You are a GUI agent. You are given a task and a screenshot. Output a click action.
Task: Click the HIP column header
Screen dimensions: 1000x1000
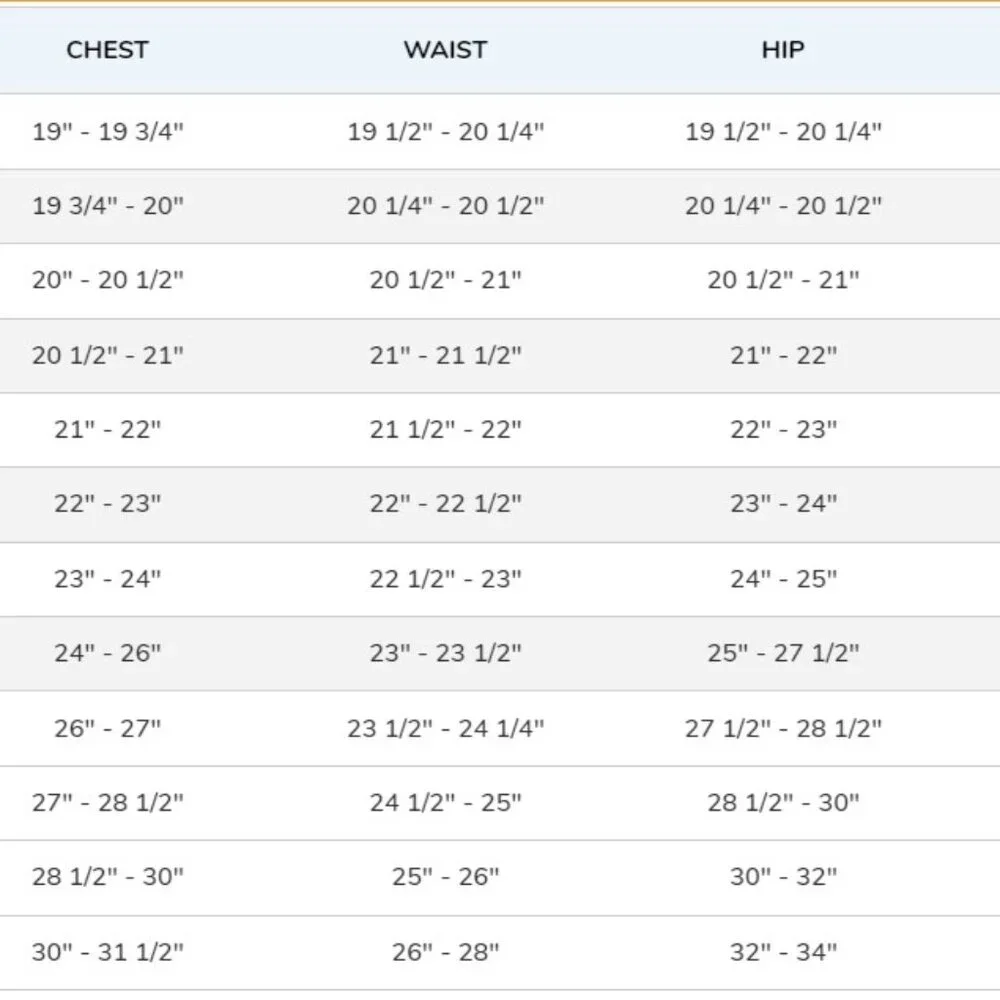pos(783,50)
